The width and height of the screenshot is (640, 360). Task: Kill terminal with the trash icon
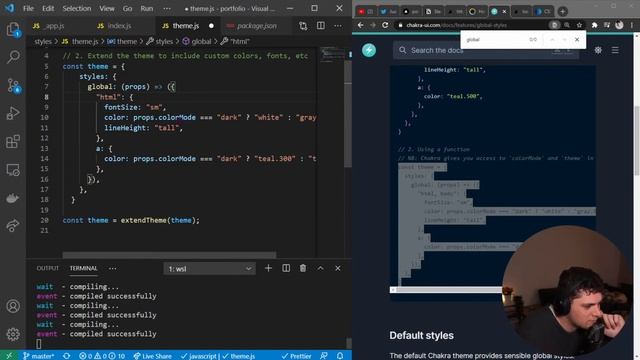[x=303, y=268]
